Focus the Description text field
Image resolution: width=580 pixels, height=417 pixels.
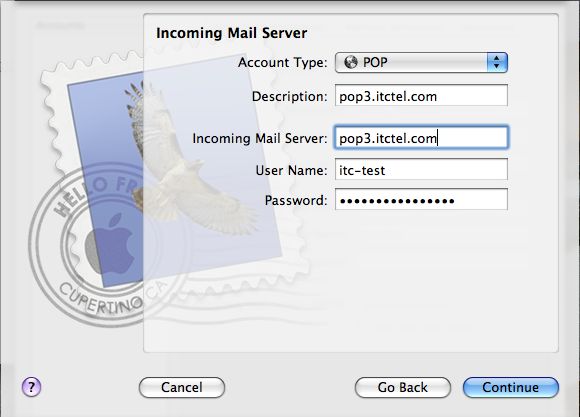(x=421, y=96)
